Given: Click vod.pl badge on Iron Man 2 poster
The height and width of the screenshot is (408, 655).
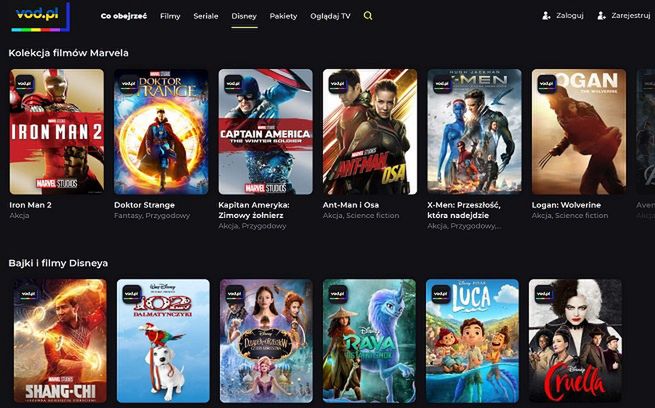Looking at the screenshot, I should click(x=25, y=84).
